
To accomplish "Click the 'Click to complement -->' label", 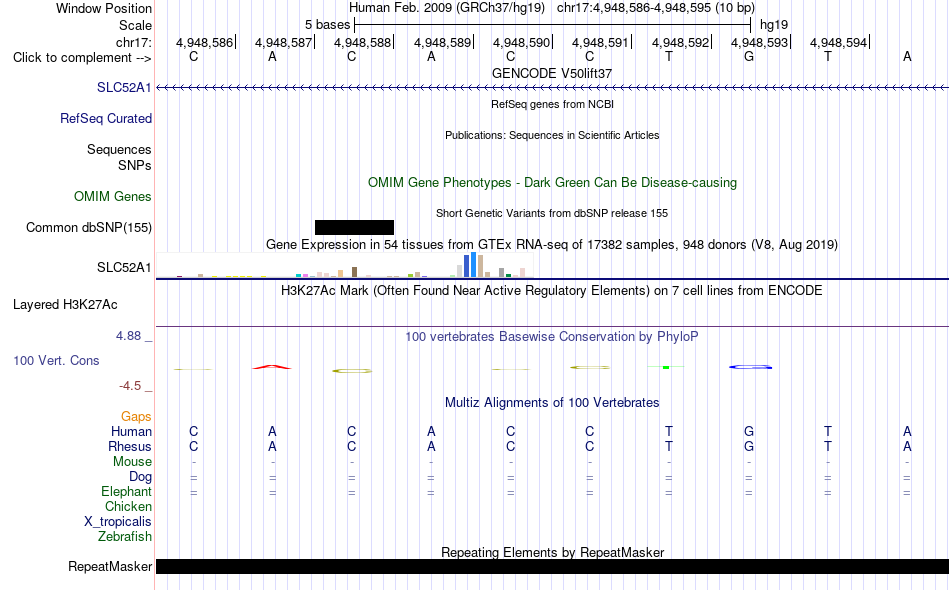I will [82, 58].
